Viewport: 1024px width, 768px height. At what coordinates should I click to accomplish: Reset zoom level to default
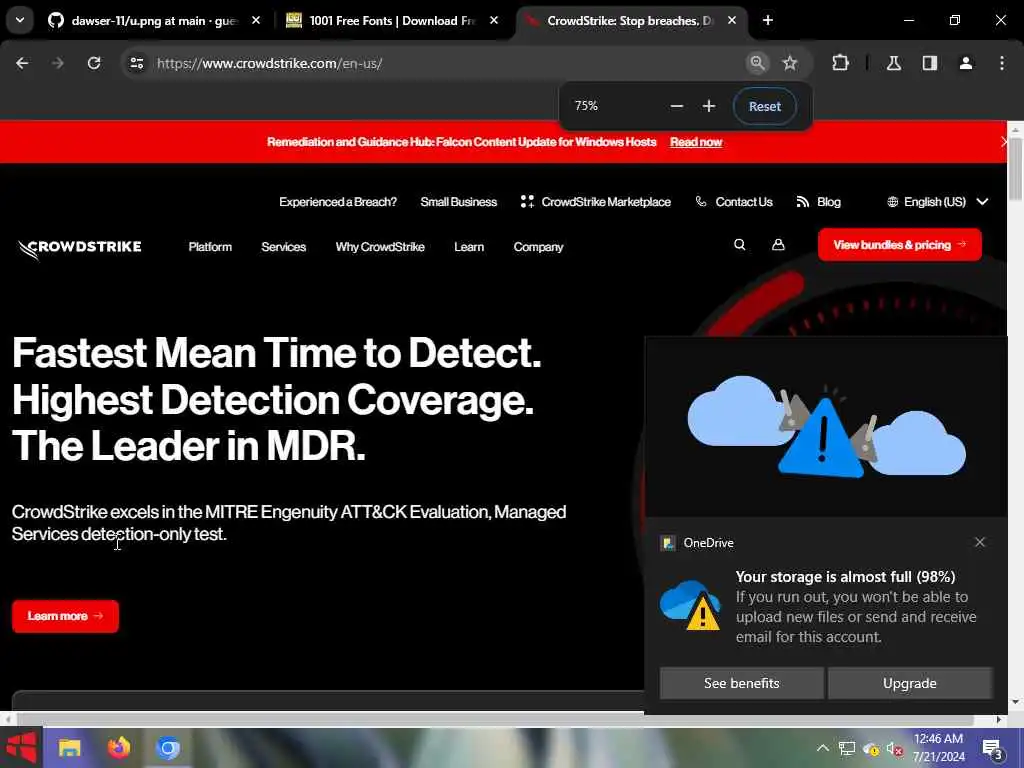pyautogui.click(x=765, y=106)
